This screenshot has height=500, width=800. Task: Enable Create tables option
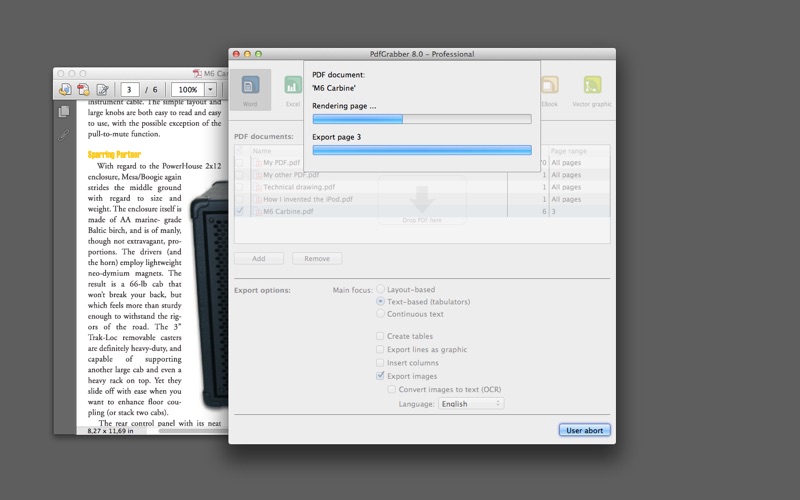click(380, 336)
